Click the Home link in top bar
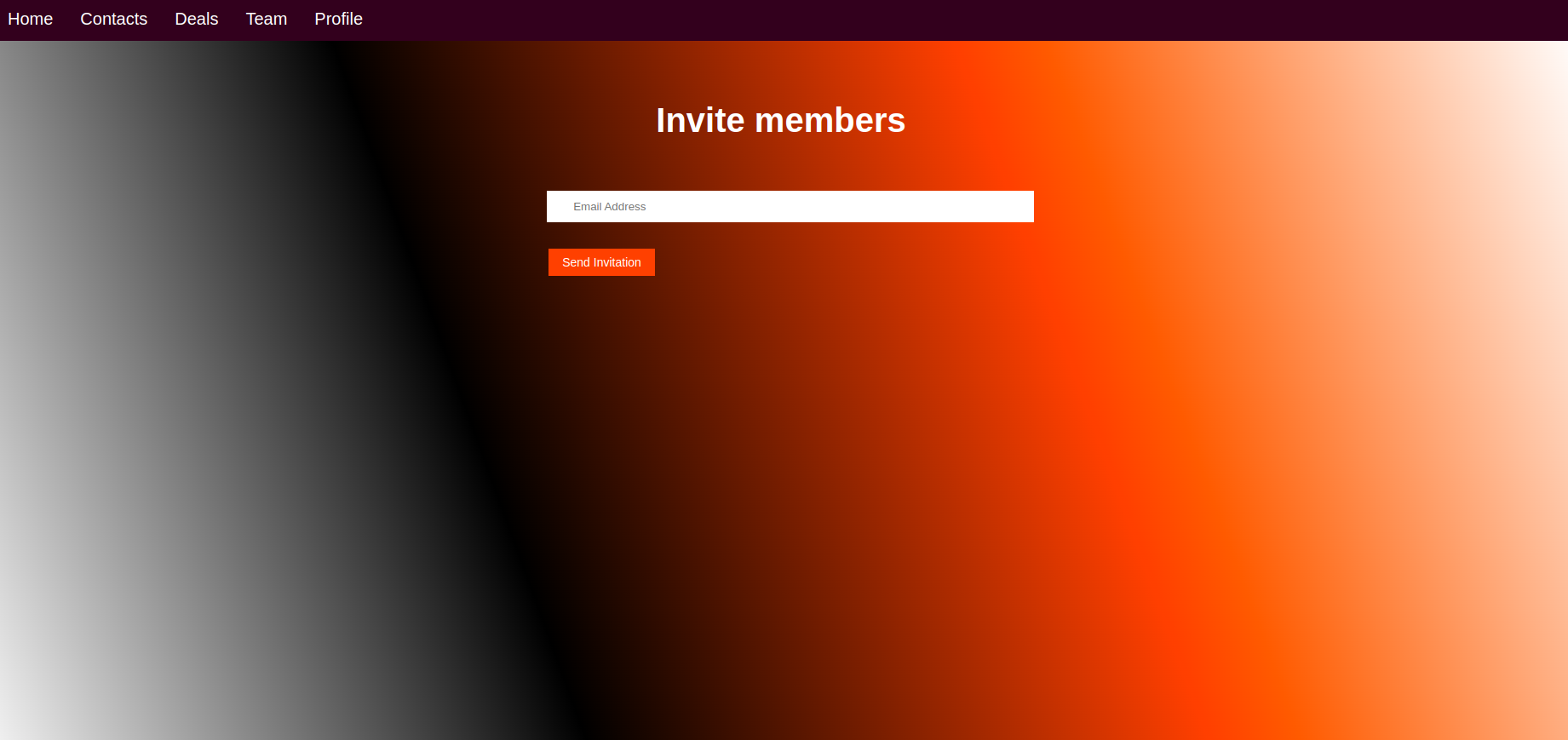This screenshot has height=740, width=1568. tap(30, 19)
